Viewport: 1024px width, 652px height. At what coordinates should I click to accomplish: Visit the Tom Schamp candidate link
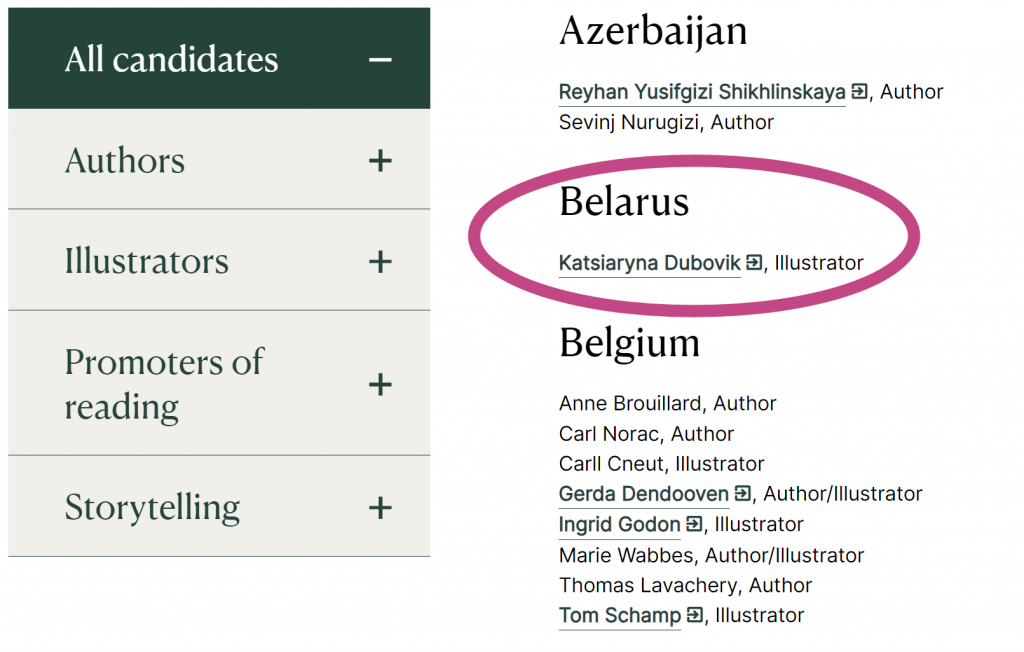pyautogui.click(x=619, y=615)
